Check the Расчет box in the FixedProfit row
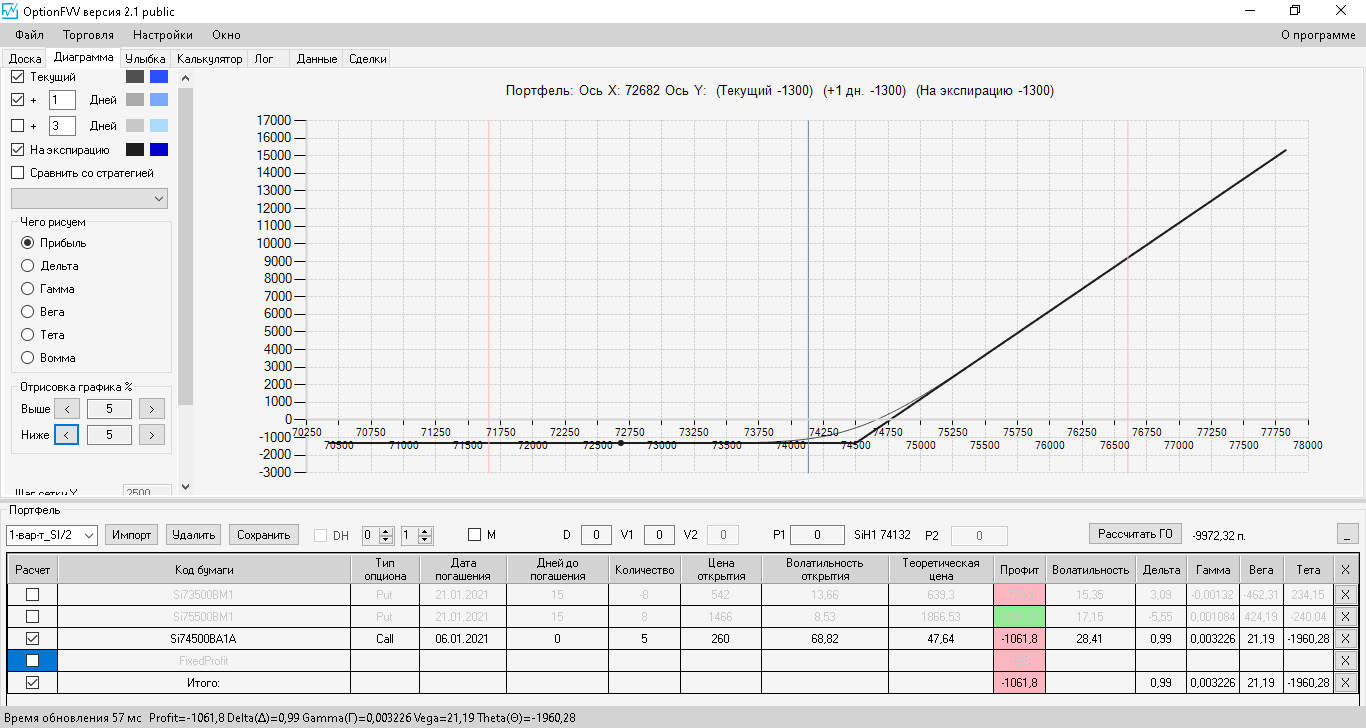This screenshot has height=728, width=1366. [x=32, y=660]
